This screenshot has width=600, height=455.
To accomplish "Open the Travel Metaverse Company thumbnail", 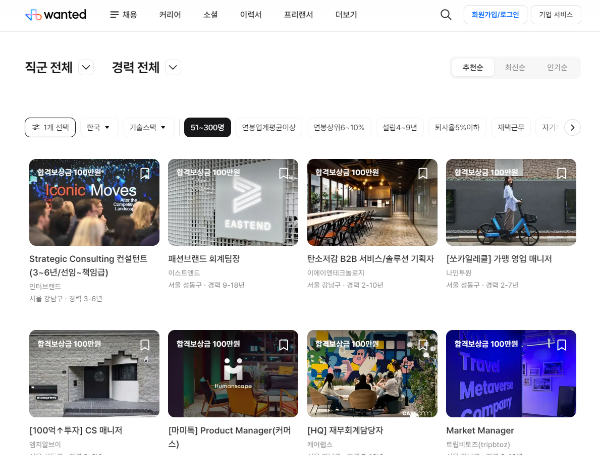I will click(511, 373).
